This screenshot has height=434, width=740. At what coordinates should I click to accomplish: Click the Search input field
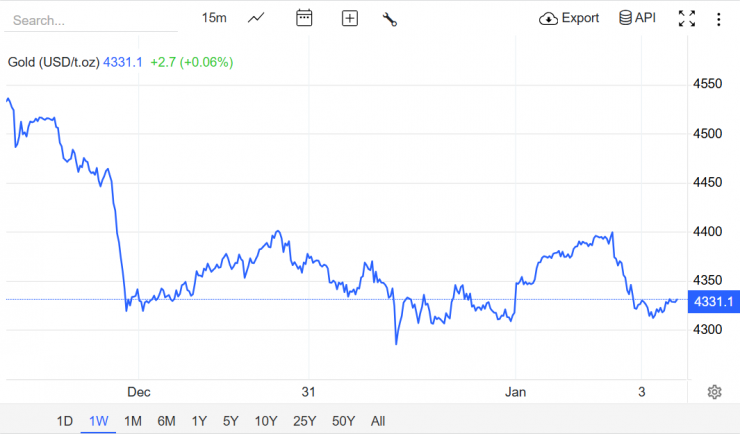91,20
